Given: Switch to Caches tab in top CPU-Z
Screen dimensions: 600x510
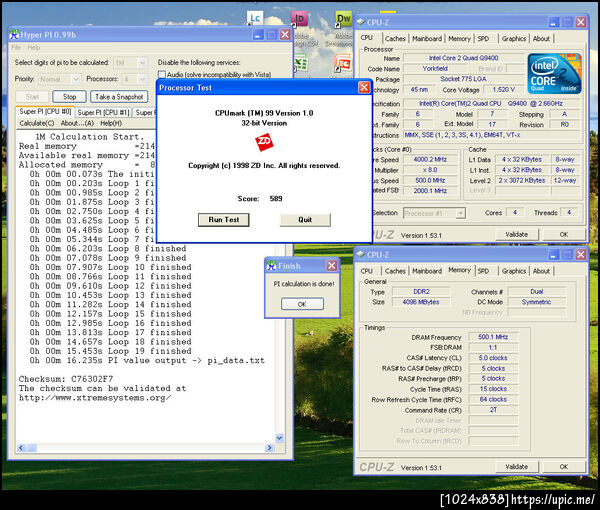Looking at the screenshot, I should coord(395,39).
